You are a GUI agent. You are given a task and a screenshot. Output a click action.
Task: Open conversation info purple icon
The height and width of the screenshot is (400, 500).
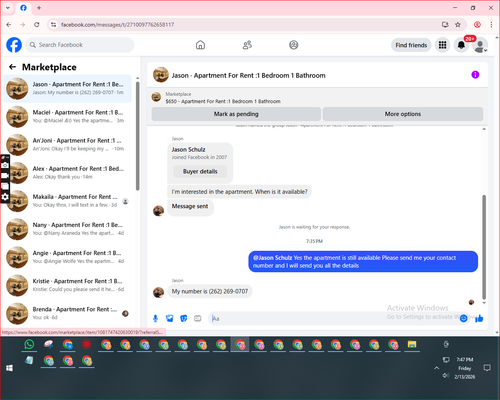click(475, 75)
